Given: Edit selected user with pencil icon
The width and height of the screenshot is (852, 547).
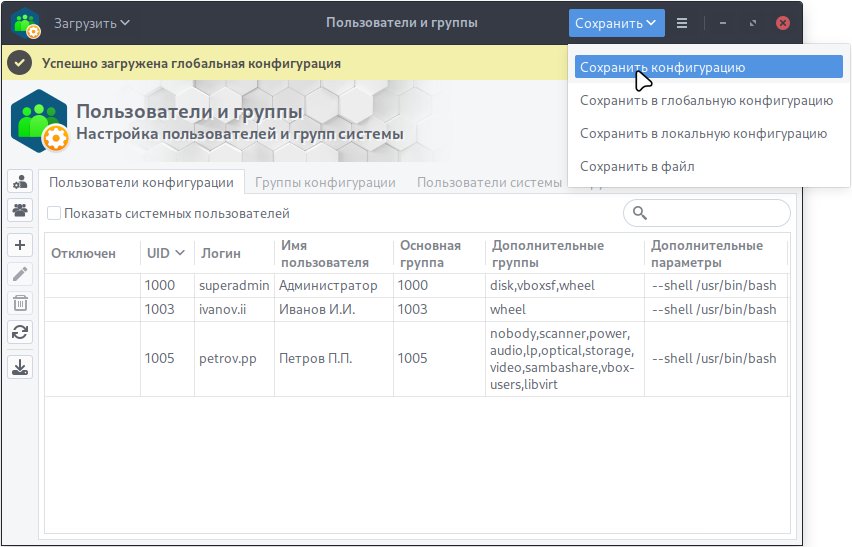Looking at the screenshot, I should click(x=20, y=274).
